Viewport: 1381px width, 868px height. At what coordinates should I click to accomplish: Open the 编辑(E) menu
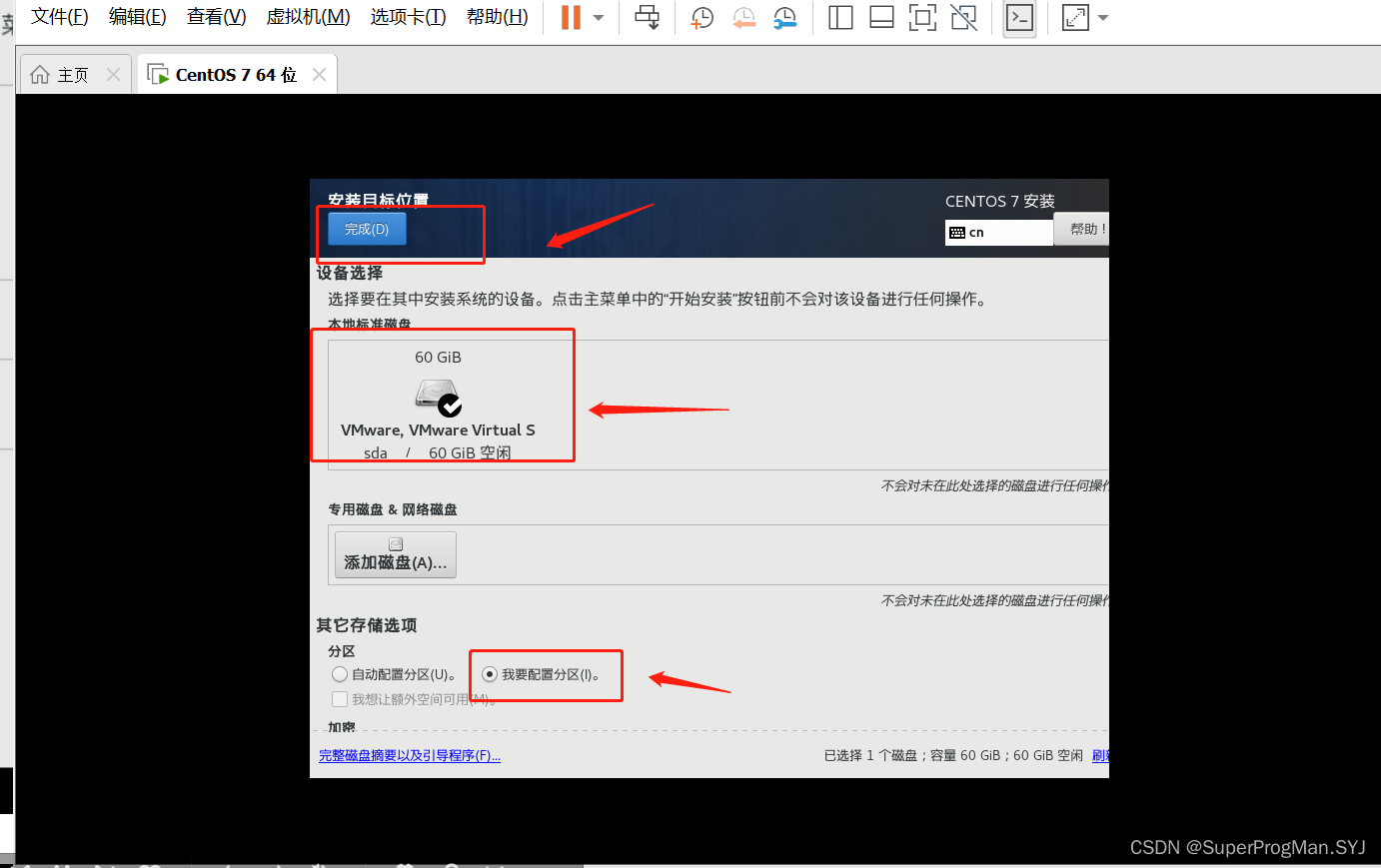137,17
